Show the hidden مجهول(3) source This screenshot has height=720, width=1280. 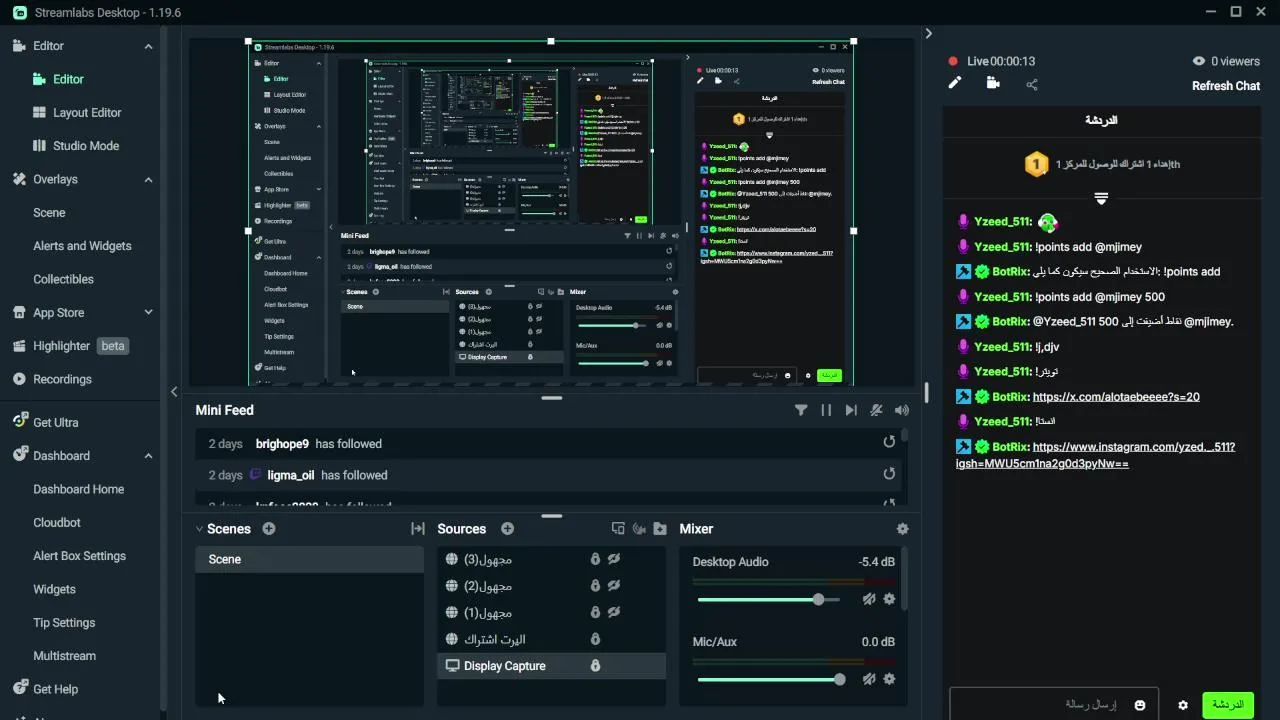pyautogui.click(x=614, y=559)
